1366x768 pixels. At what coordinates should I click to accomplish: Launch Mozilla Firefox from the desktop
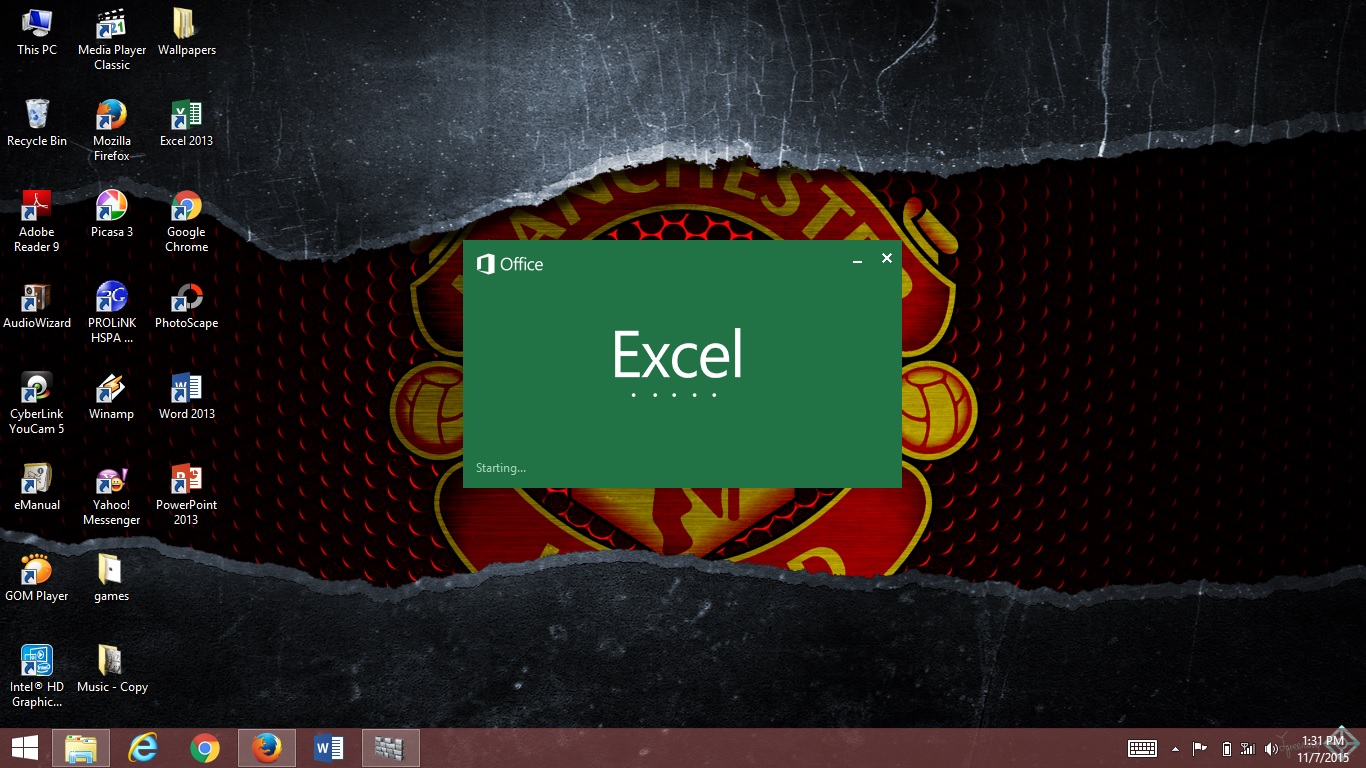[x=111, y=115]
